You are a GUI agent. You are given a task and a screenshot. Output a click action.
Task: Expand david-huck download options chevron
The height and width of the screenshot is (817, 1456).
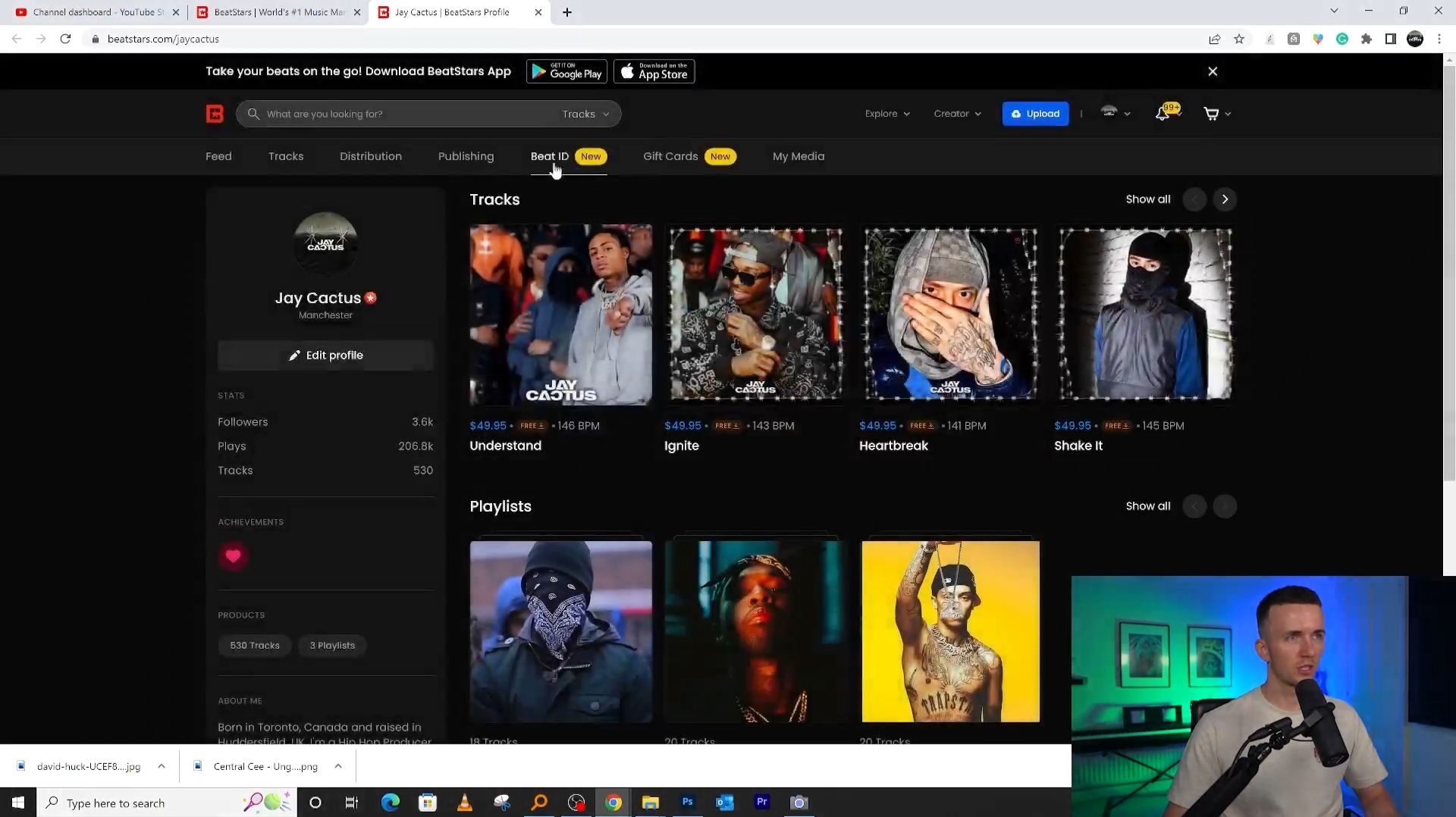(162, 766)
